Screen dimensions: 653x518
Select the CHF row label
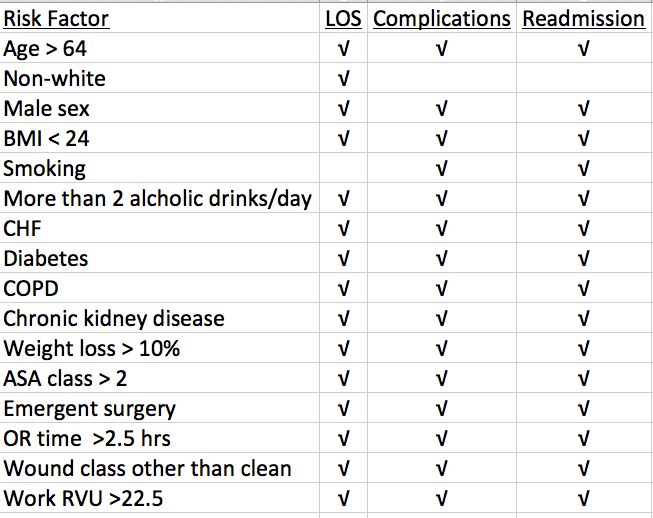(x=160, y=228)
